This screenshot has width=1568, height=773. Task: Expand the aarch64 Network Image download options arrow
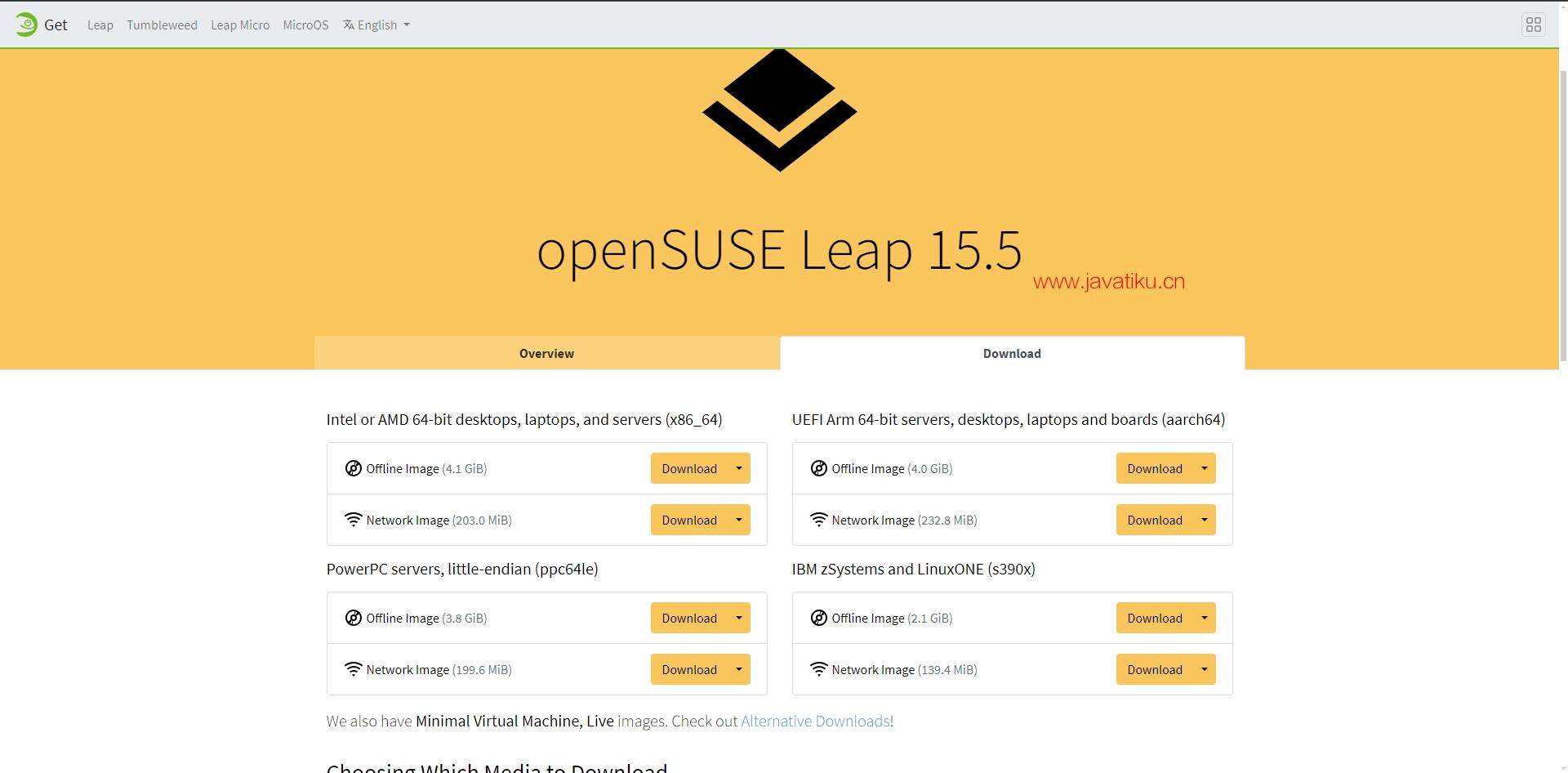click(x=1205, y=520)
